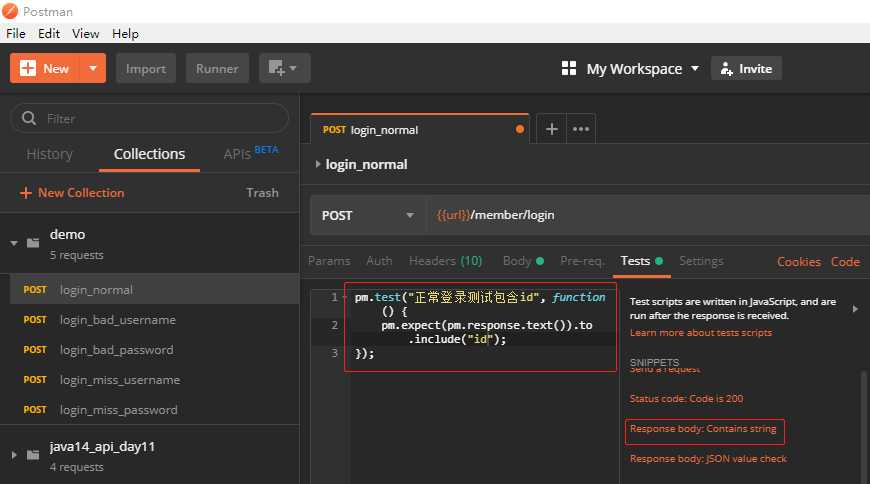870x484 pixels.
Task: Open the Help menu
Action: pos(125,34)
